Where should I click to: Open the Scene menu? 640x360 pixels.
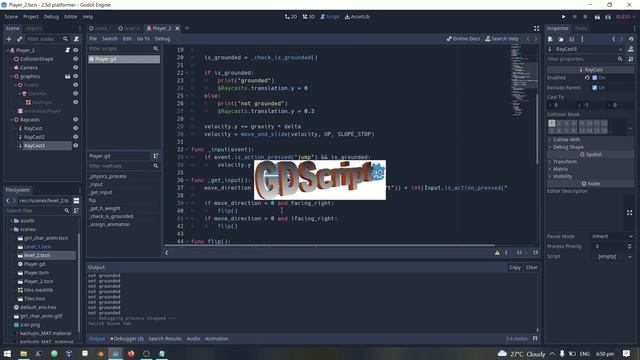coord(11,17)
